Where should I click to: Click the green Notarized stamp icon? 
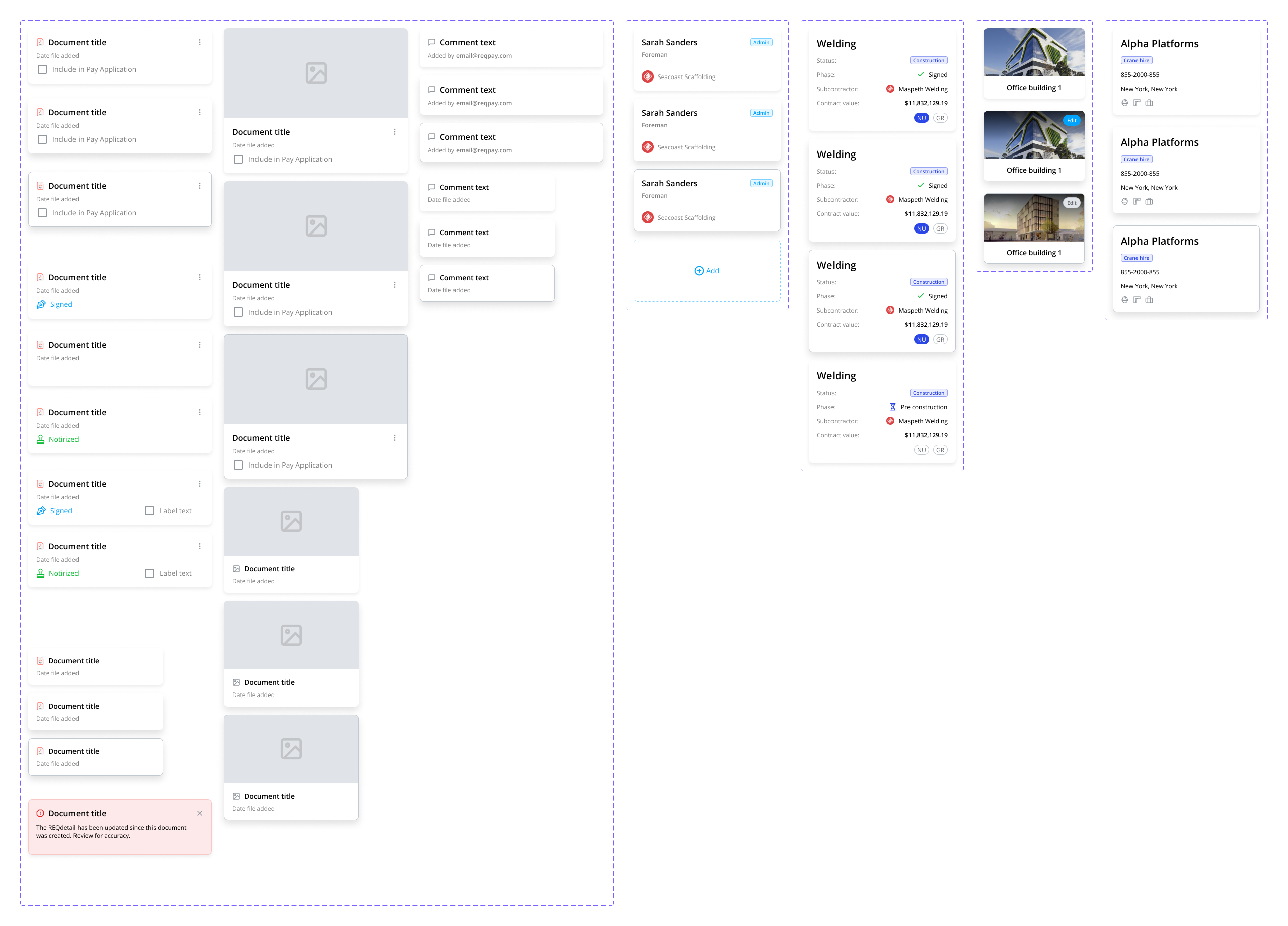[40, 439]
